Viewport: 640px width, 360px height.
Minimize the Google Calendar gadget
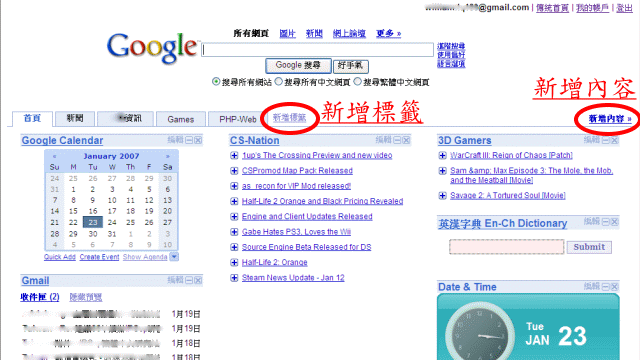tap(189, 140)
